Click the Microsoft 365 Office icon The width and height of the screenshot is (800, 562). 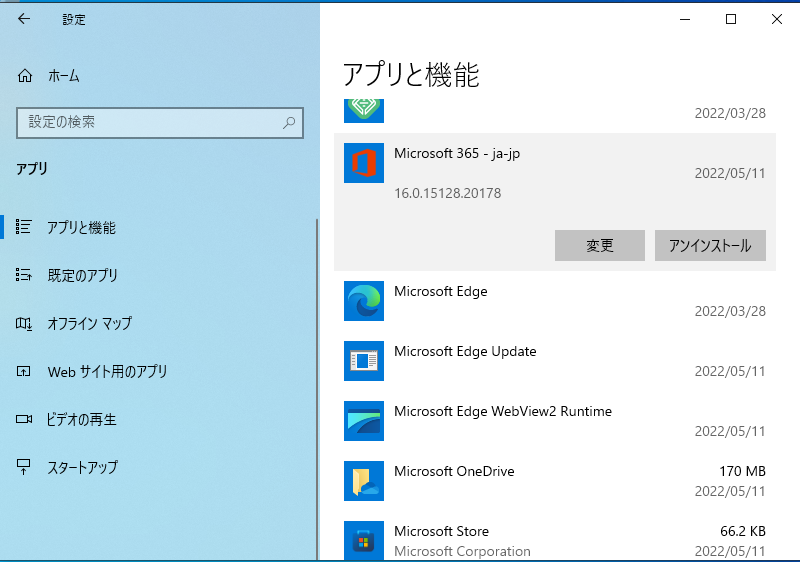(364, 162)
